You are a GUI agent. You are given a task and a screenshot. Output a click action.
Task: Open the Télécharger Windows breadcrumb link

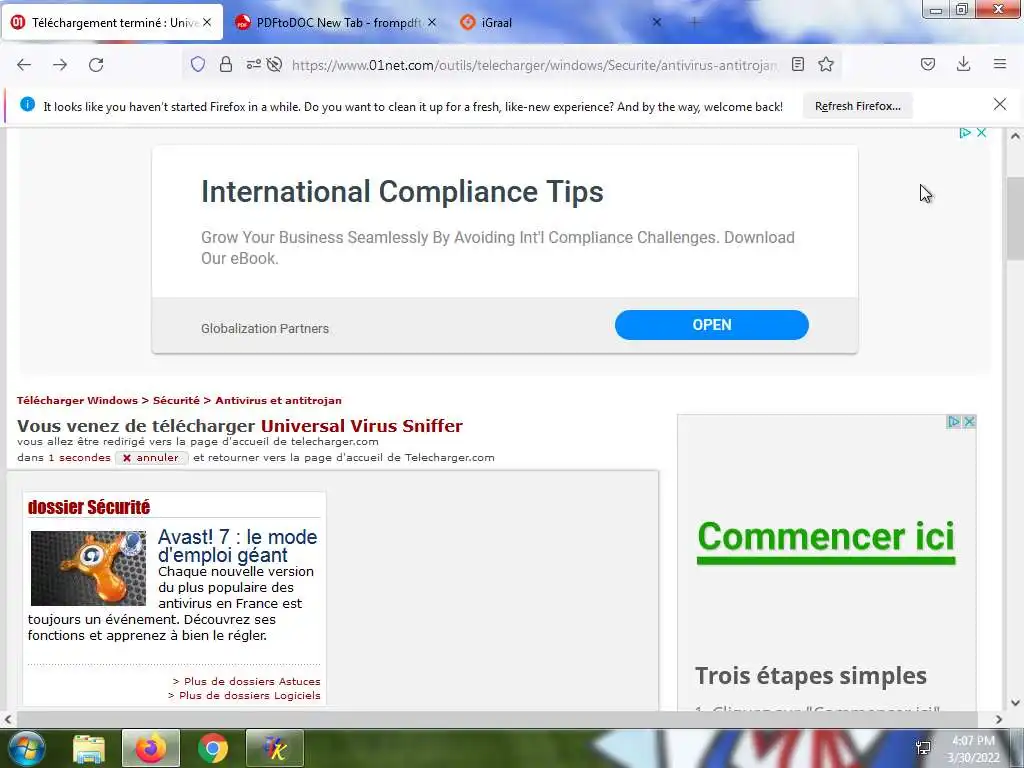[77, 400]
